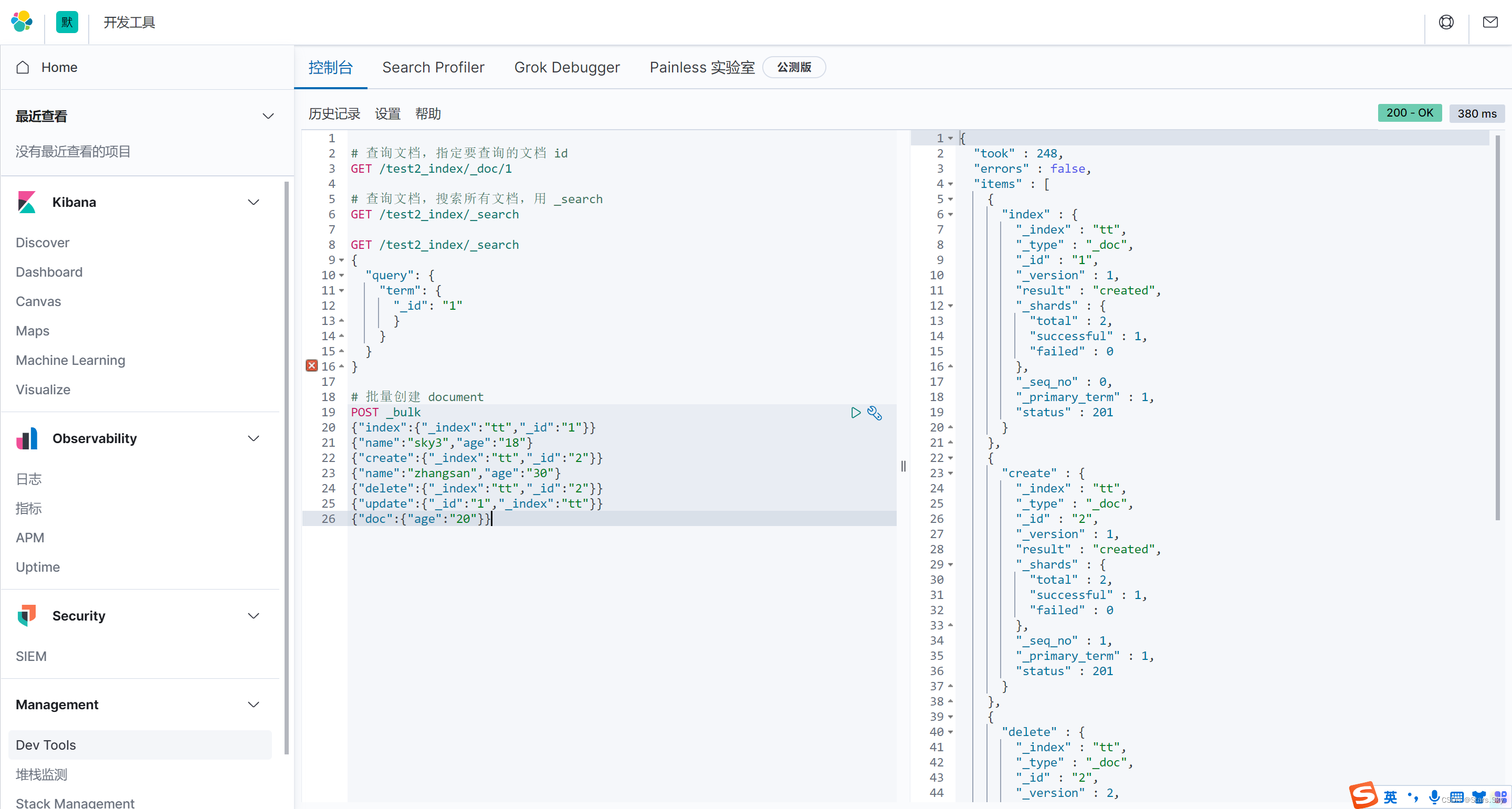Switch to the Grok Debugger tab
1512x809 pixels.
(567, 68)
